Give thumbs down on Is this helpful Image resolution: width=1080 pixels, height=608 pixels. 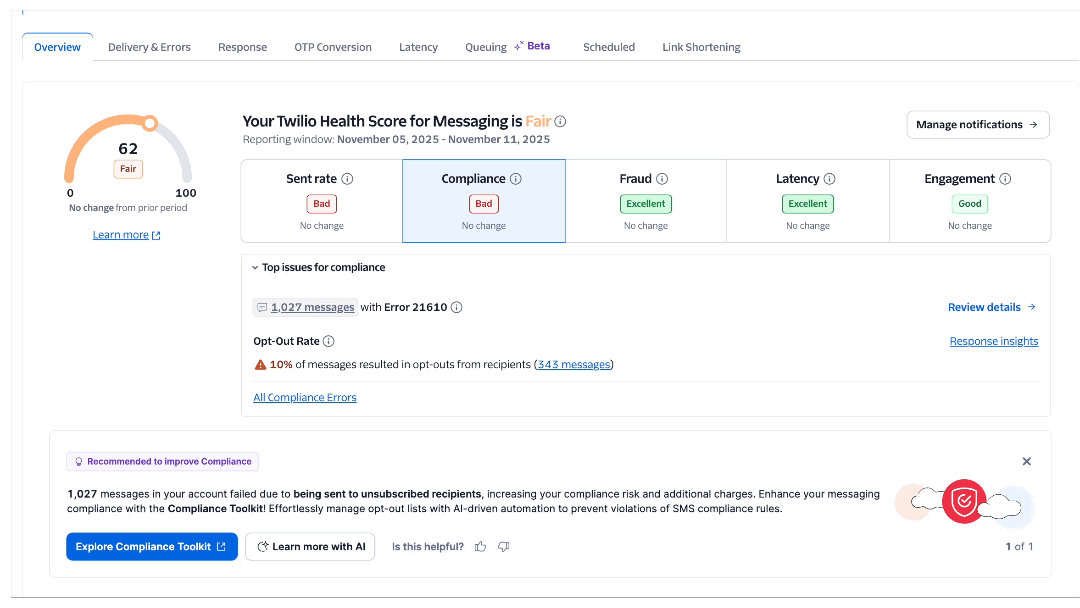[503, 546]
